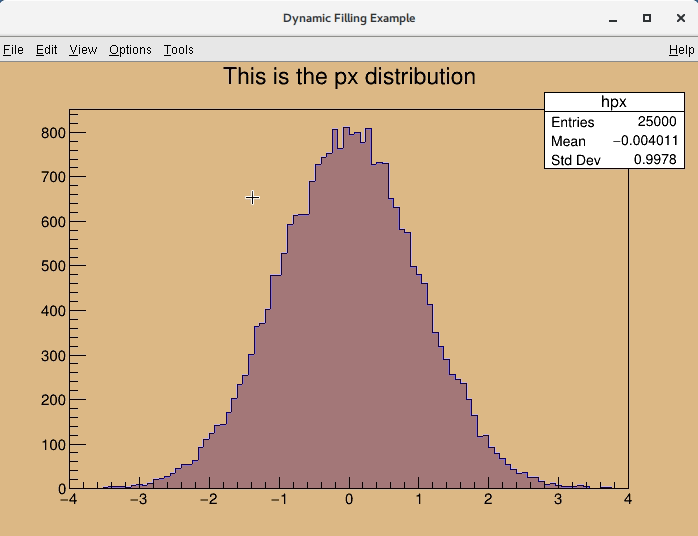Open the View menu
Screen dimensions: 698x536
click(83, 50)
